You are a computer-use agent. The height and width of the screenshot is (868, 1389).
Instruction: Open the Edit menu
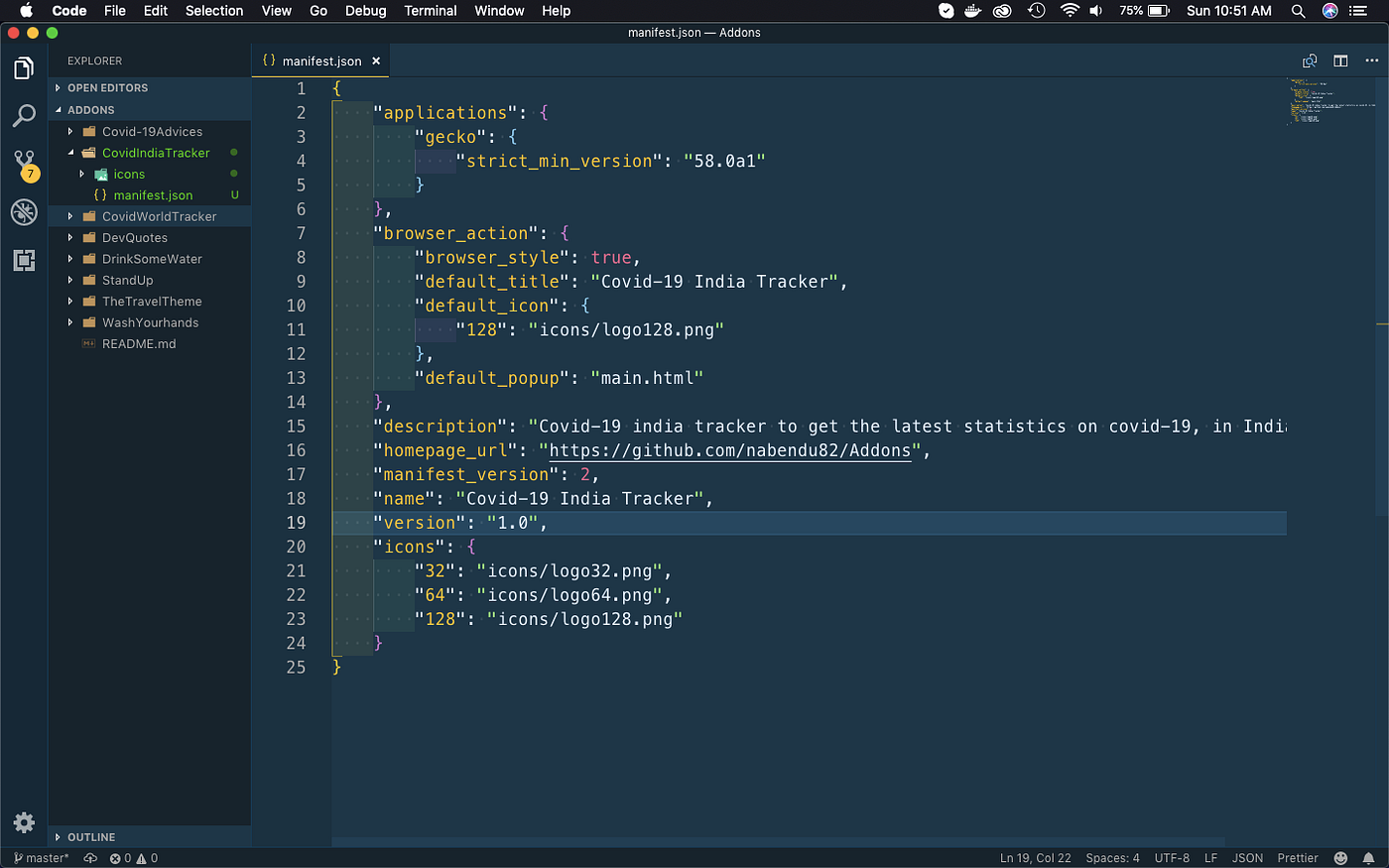click(156, 11)
